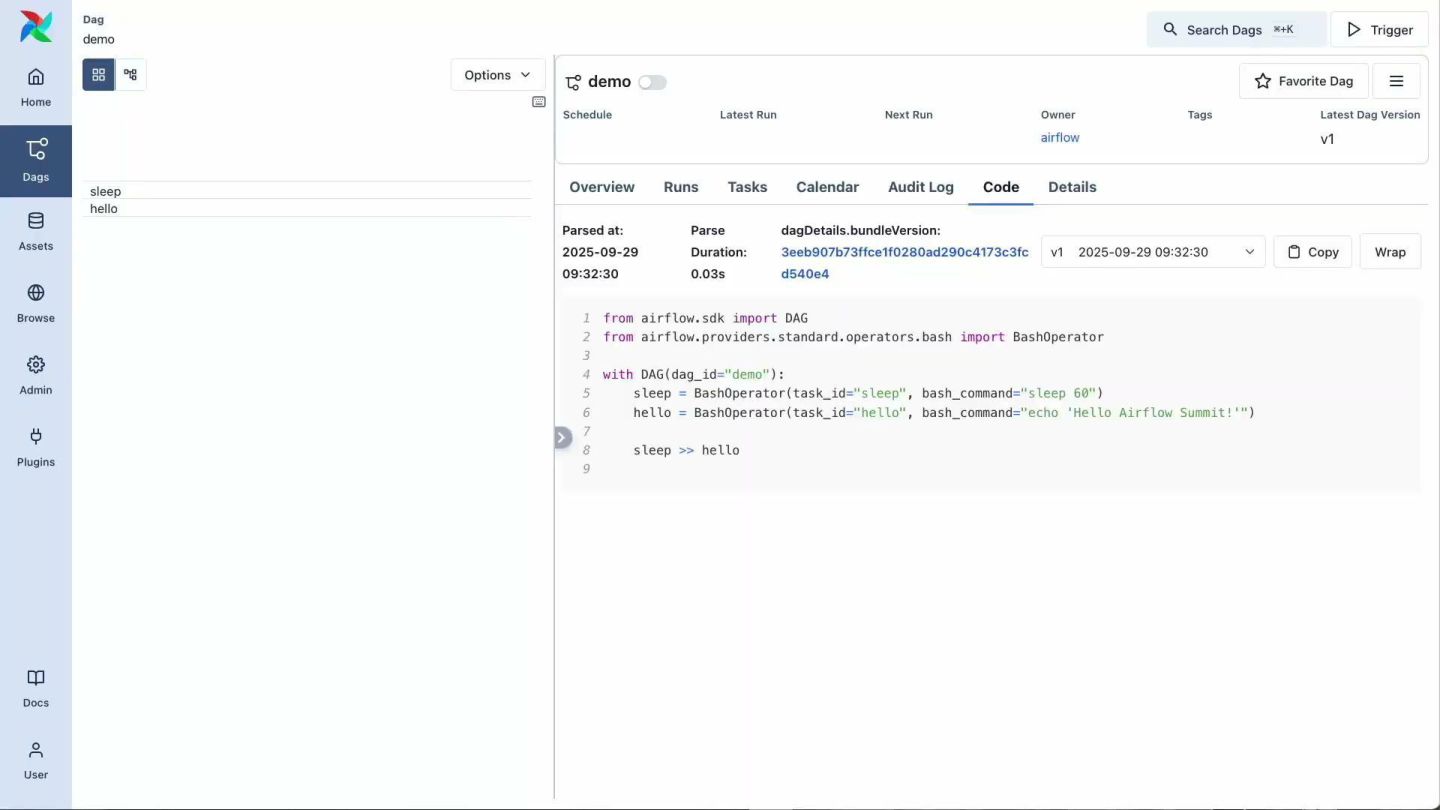
Task: Switch to grid view
Action: [98, 75]
